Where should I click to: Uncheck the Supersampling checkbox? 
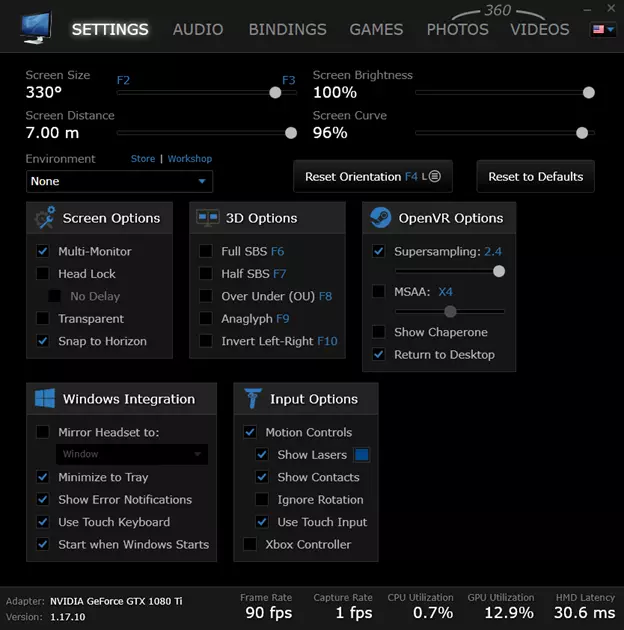[x=378, y=251]
